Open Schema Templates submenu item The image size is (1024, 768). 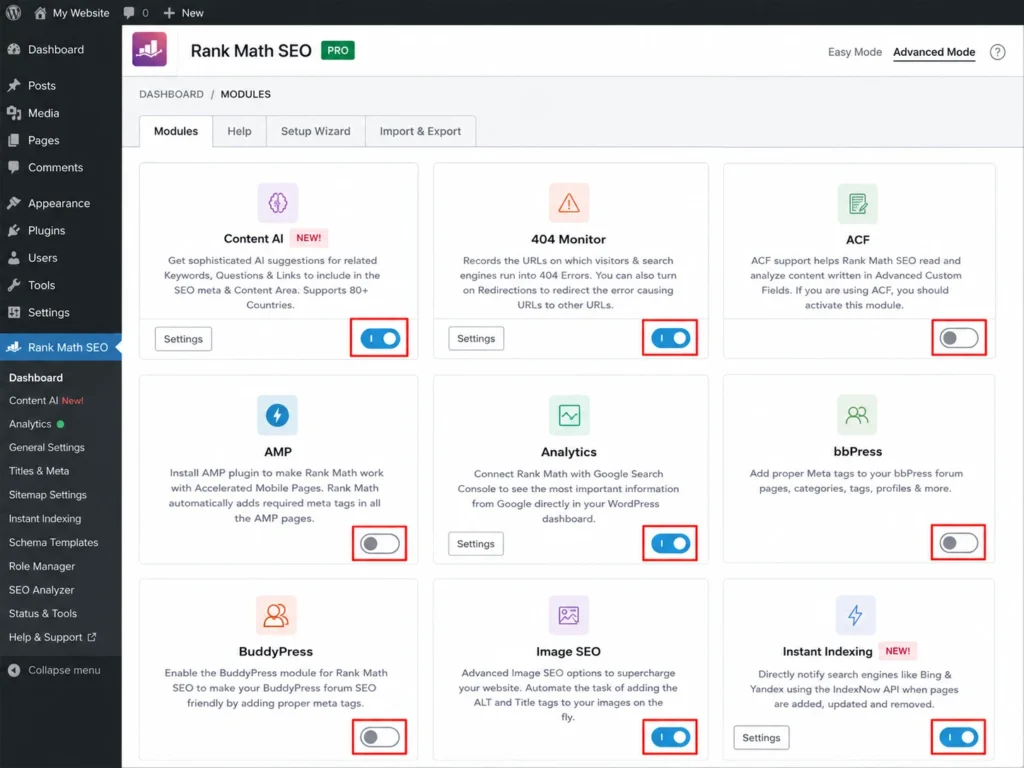click(x=54, y=543)
